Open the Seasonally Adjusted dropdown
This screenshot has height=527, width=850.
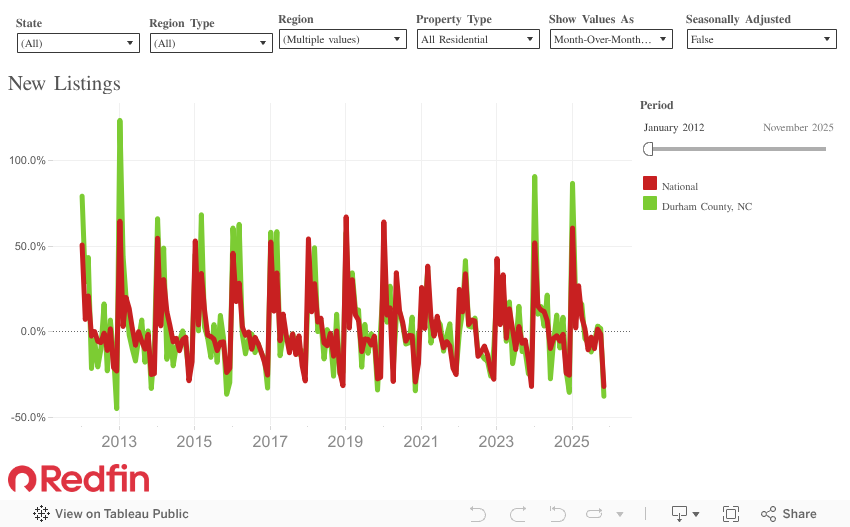click(x=762, y=39)
